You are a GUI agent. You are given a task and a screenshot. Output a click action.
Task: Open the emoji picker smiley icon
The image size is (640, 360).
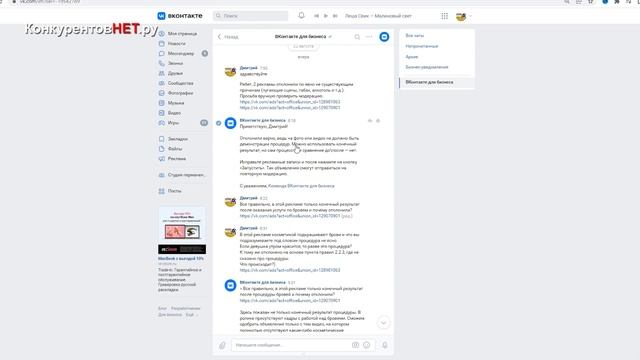[x=367, y=345]
